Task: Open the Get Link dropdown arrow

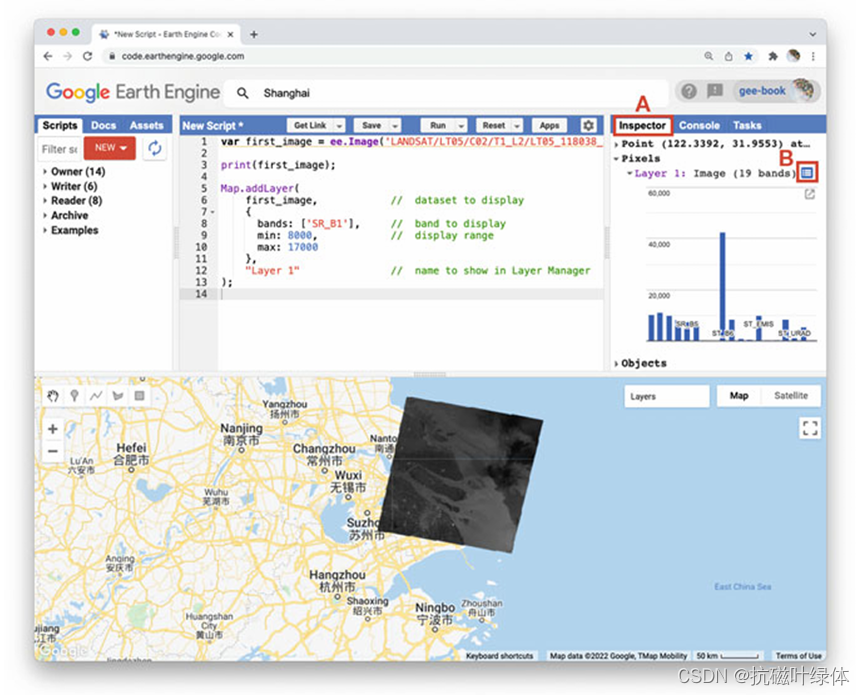Action: tap(339, 126)
